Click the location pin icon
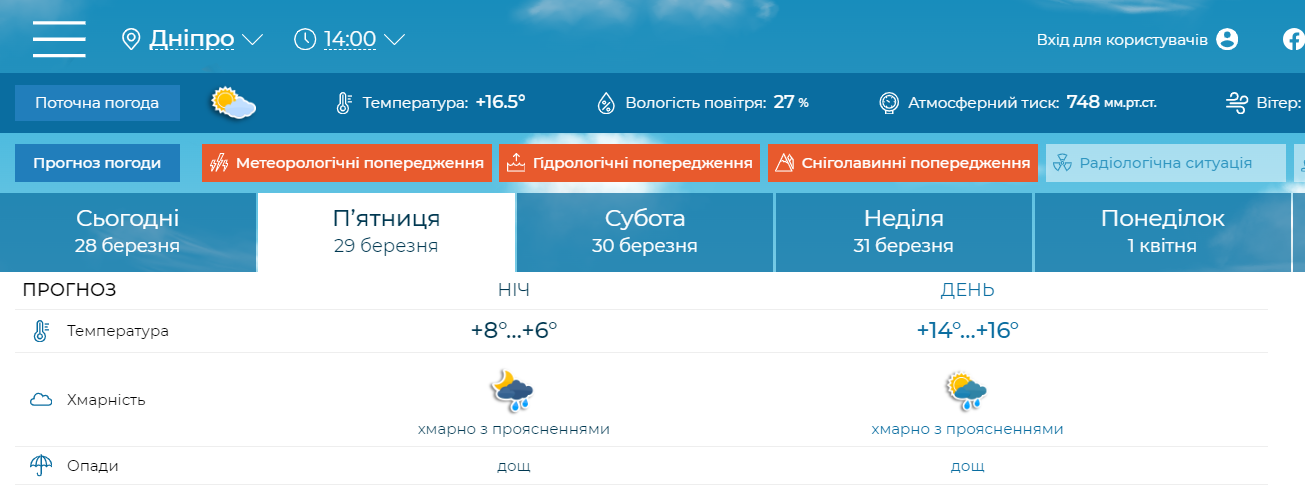 (x=130, y=39)
